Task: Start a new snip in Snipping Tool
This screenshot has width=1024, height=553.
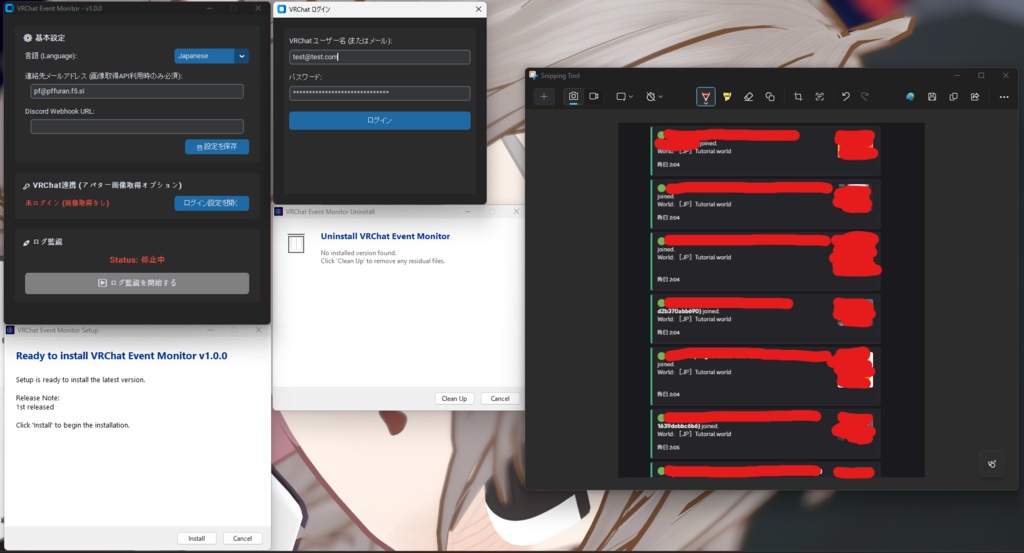Action: click(543, 97)
